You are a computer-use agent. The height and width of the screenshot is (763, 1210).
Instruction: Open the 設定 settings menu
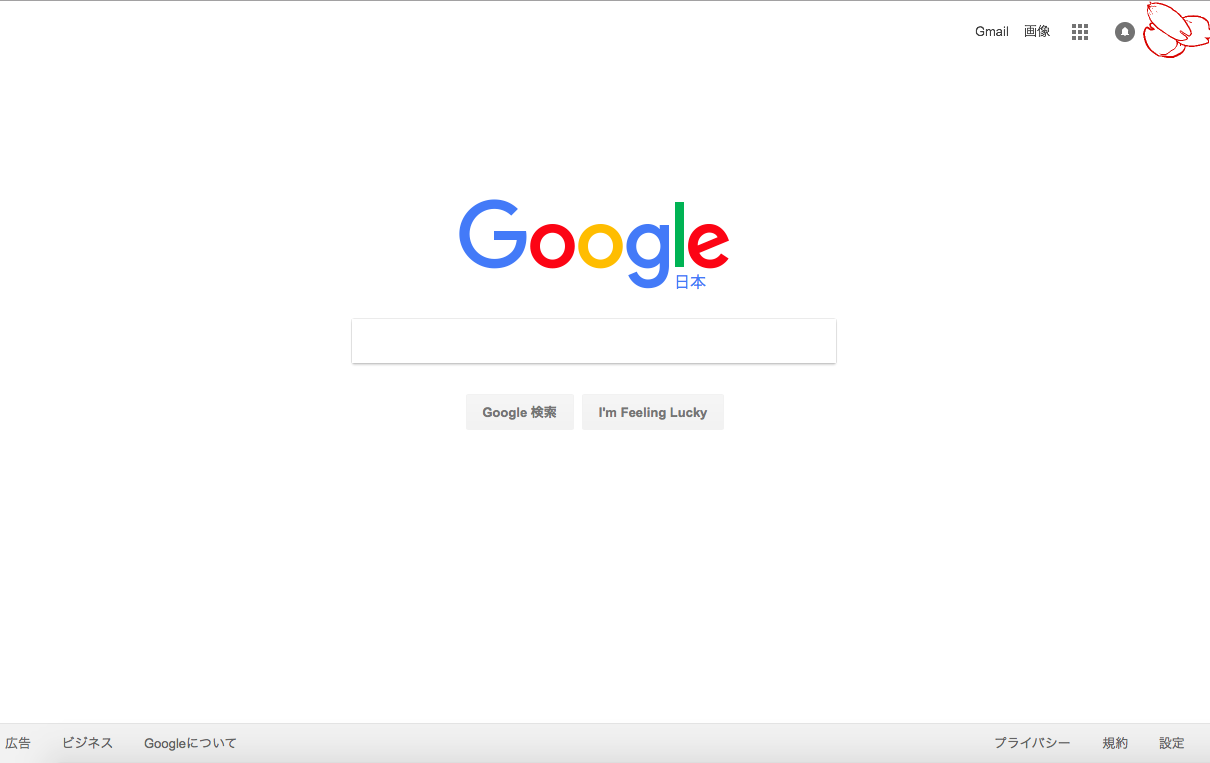point(1172,743)
